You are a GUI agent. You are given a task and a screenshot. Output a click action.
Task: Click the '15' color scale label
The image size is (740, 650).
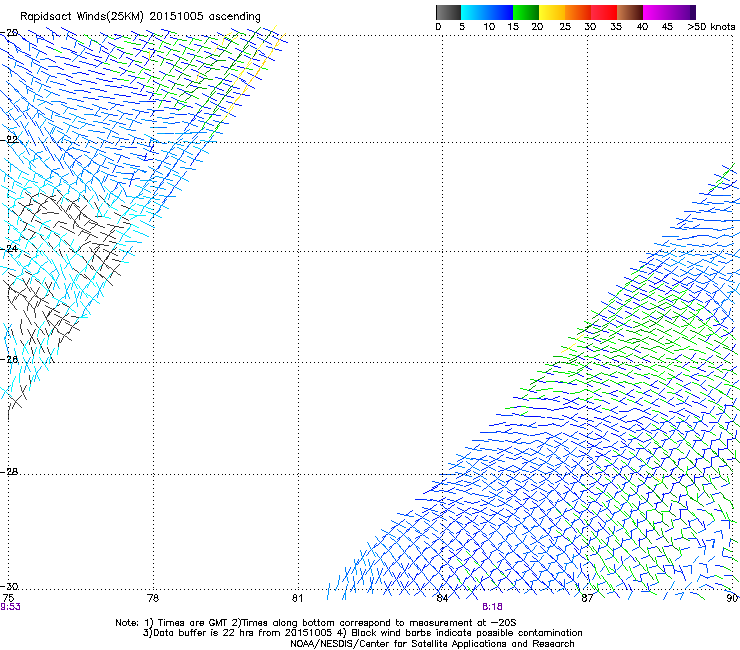click(513, 27)
